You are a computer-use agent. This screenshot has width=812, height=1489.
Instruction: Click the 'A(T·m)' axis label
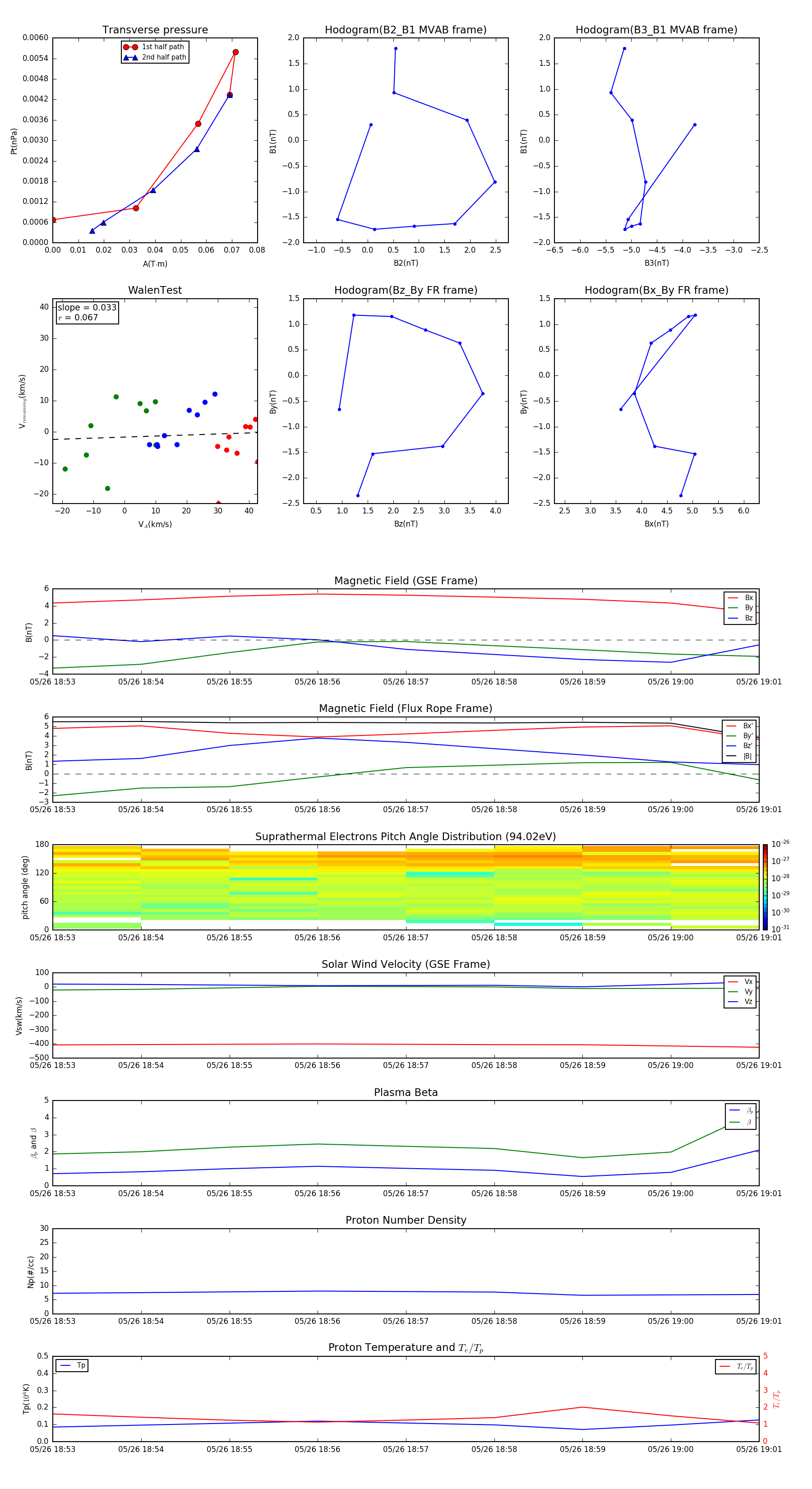[x=155, y=264]
